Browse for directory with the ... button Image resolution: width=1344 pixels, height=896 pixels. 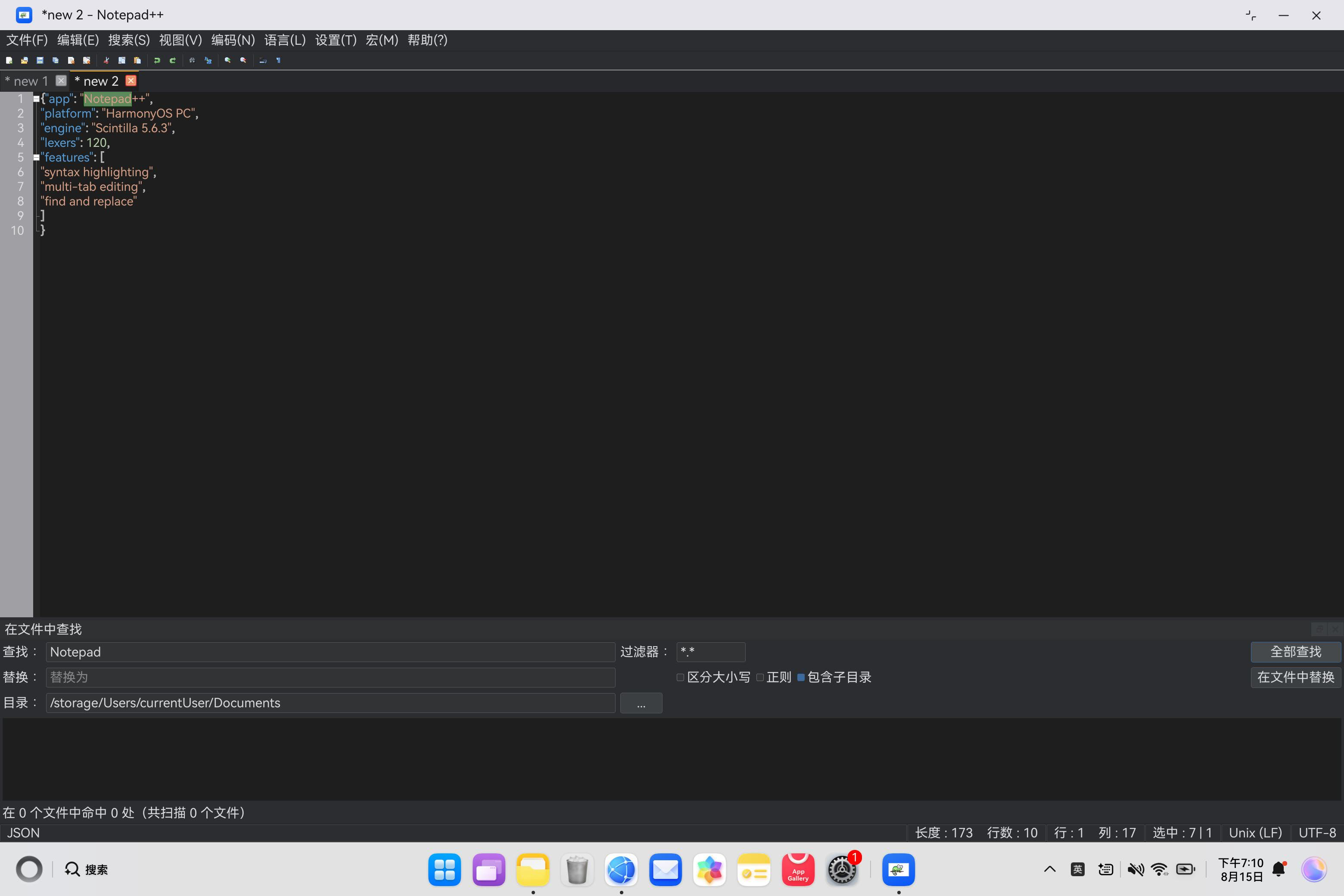[641, 703]
